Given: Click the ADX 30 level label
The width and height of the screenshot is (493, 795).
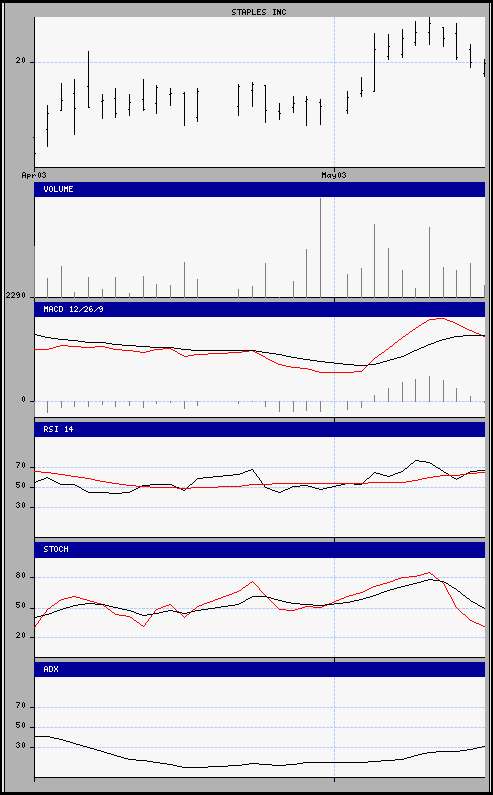Looking at the screenshot, I should 20,746.
